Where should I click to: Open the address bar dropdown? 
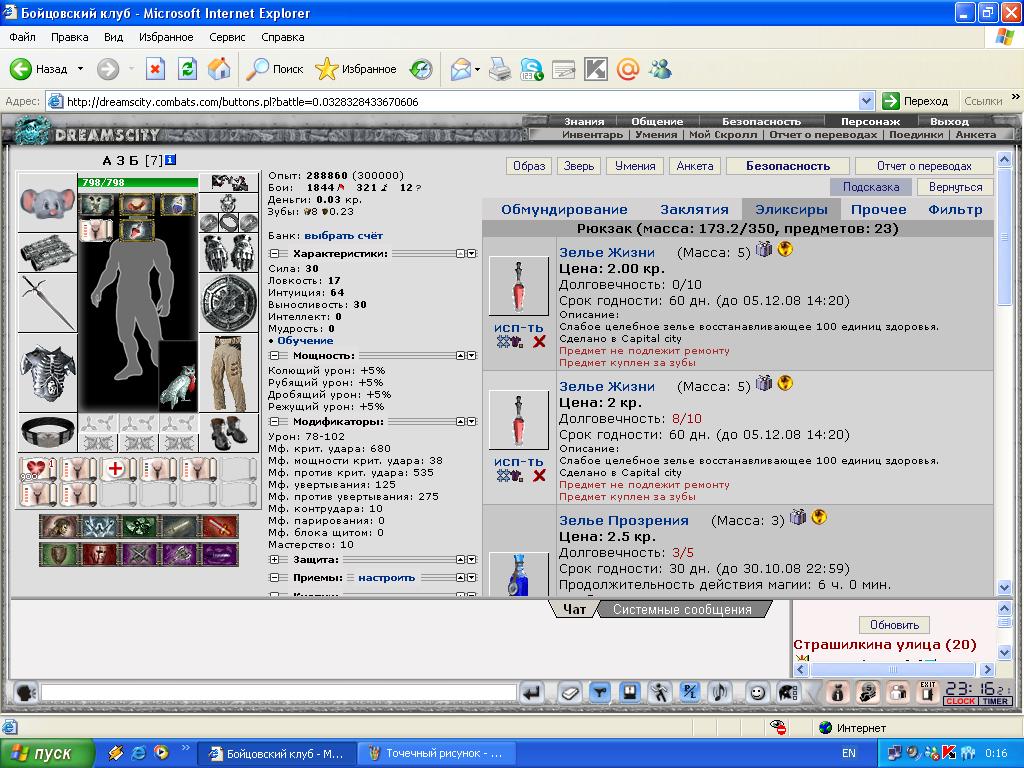(866, 101)
